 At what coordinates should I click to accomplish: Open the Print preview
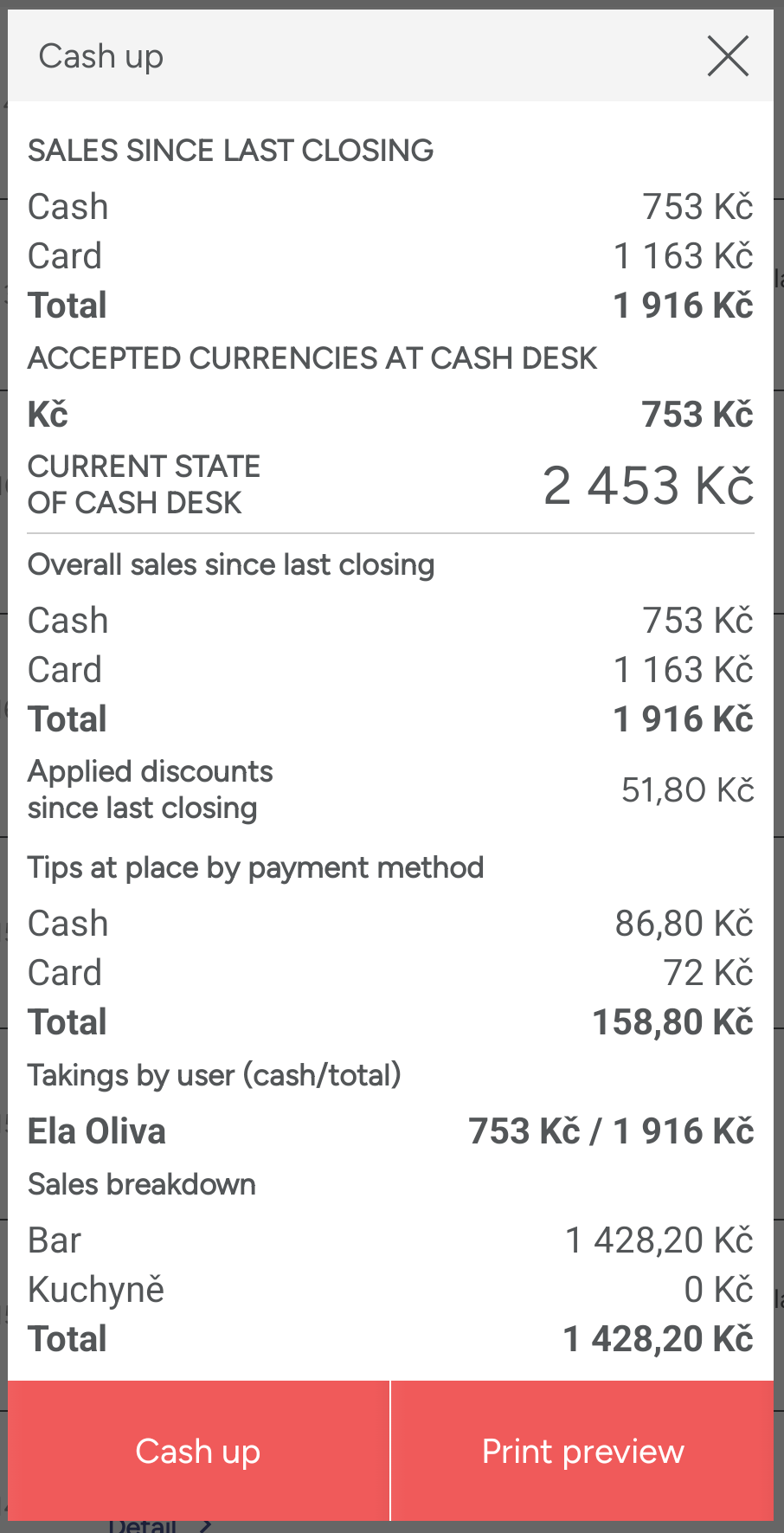[x=582, y=1452]
